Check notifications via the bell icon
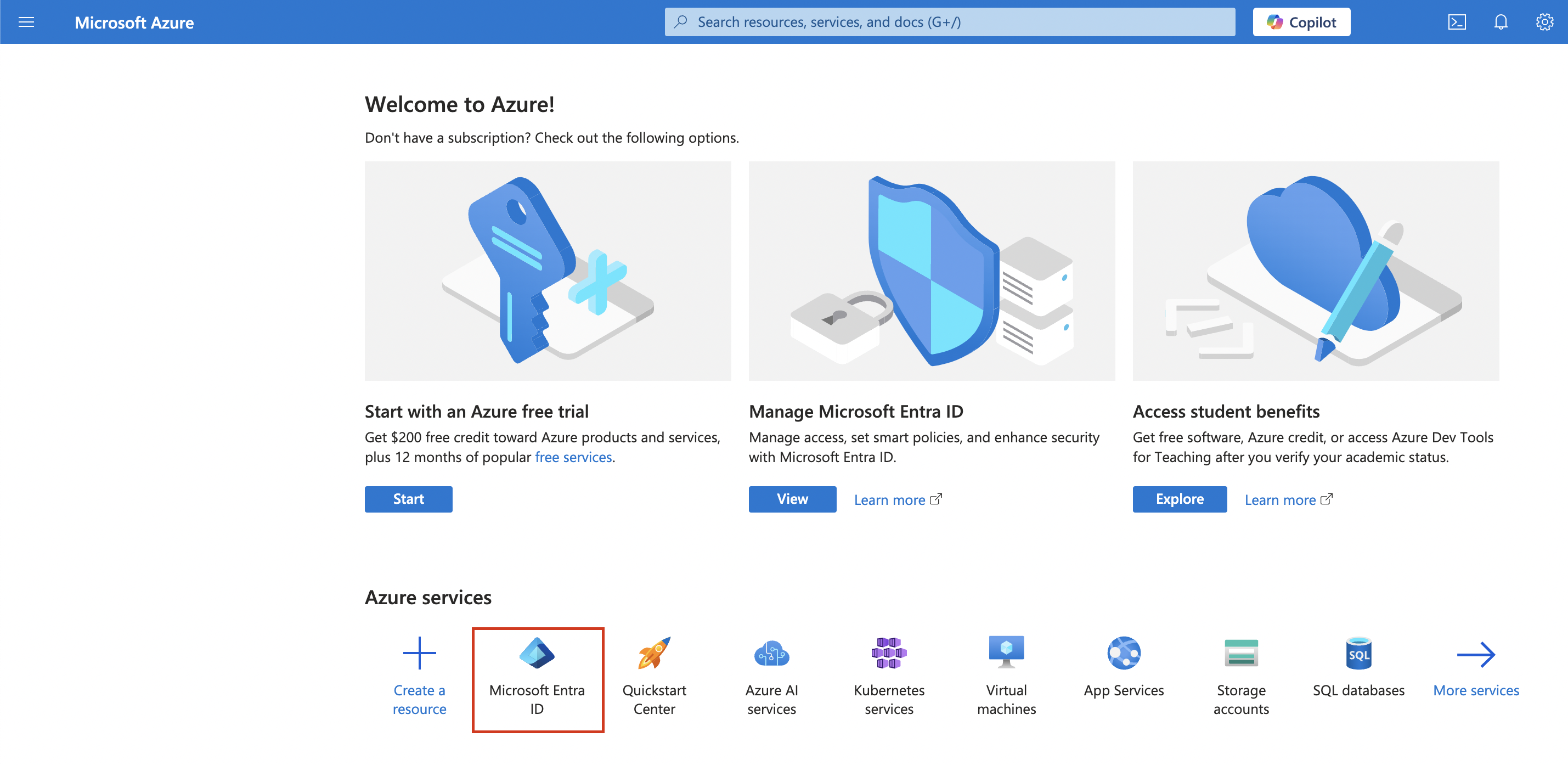 point(1501,22)
